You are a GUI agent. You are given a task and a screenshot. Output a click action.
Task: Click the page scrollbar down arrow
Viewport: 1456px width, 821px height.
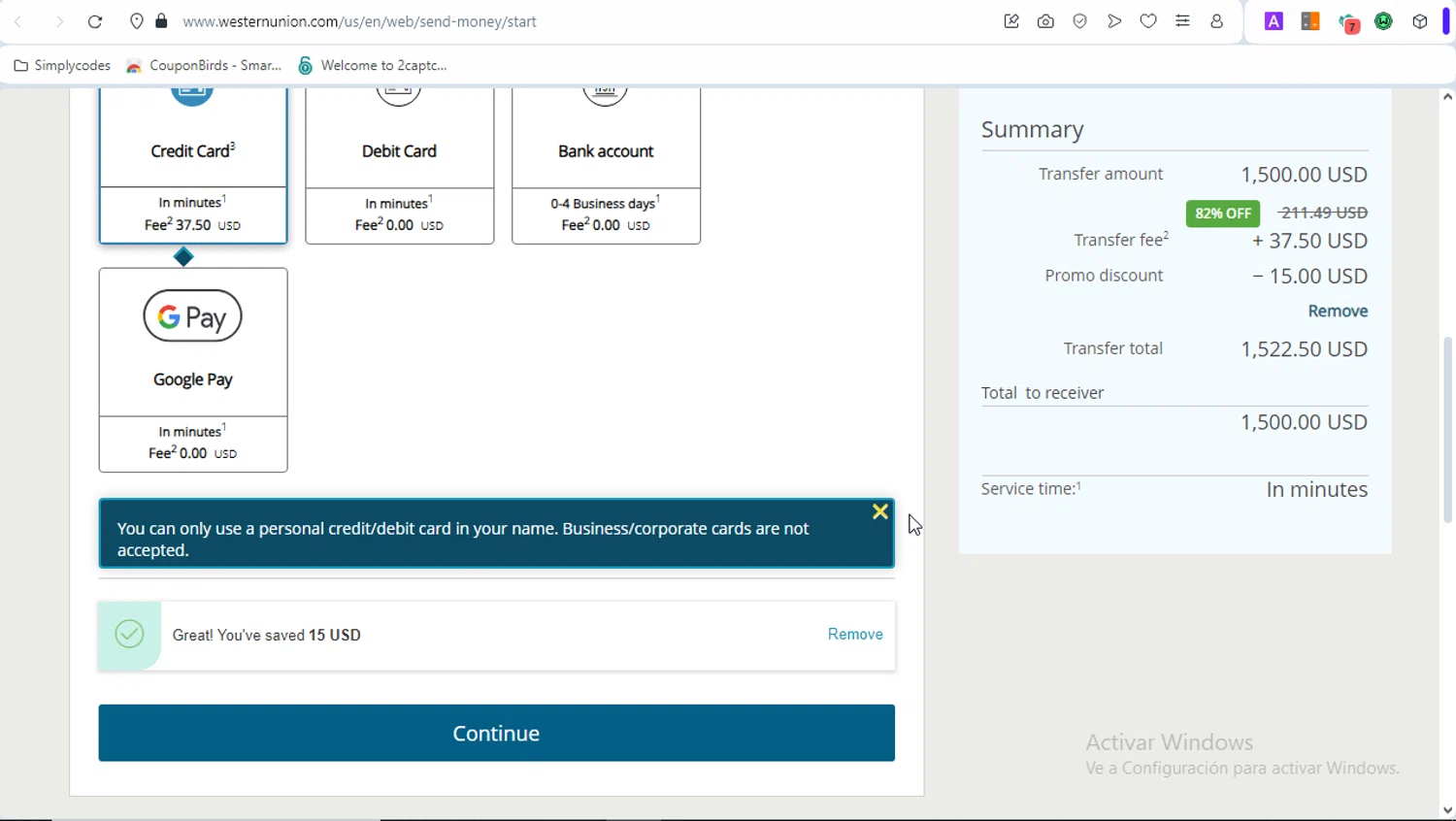pos(1447,810)
